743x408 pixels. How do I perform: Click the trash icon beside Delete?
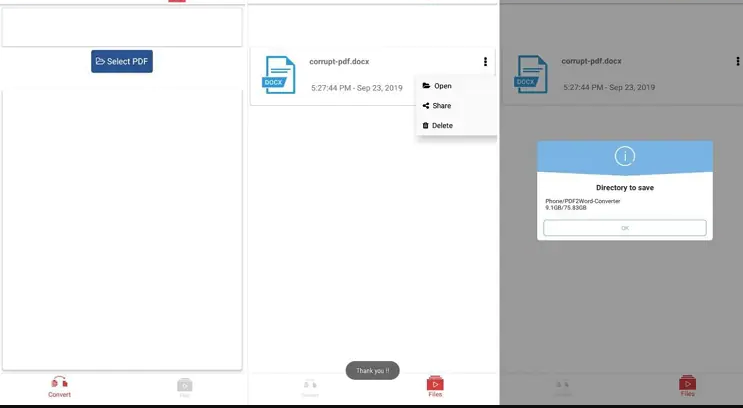(426, 126)
